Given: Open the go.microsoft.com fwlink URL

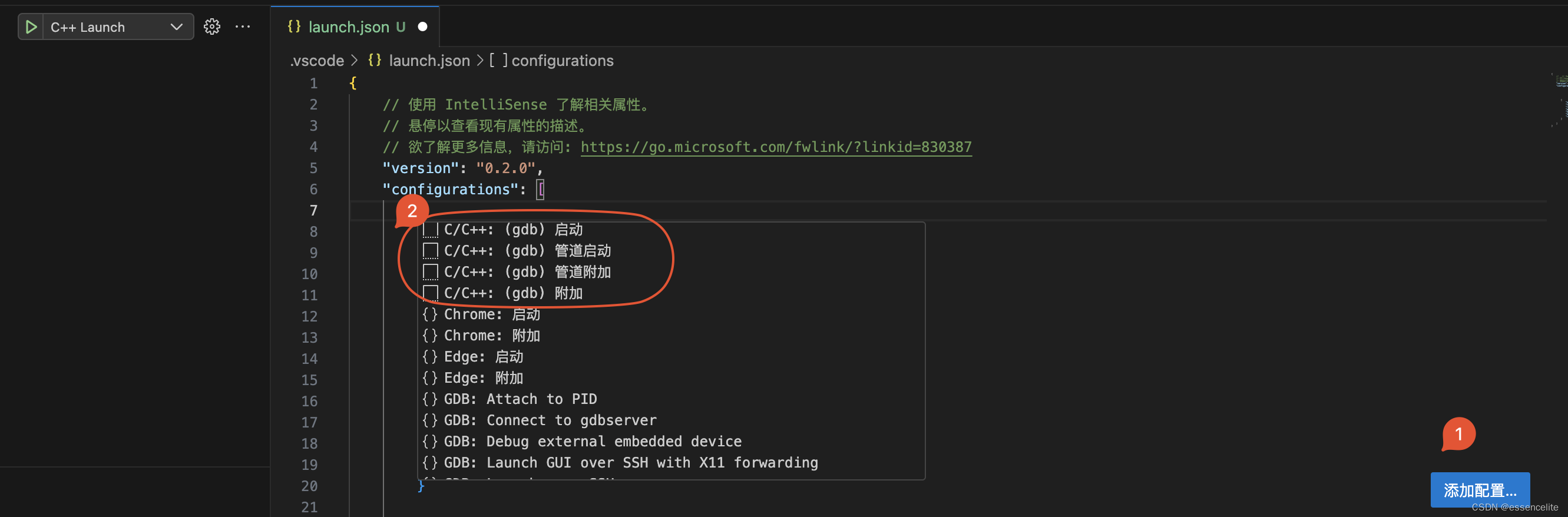Looking at the screenshot, I should [776, 147].
